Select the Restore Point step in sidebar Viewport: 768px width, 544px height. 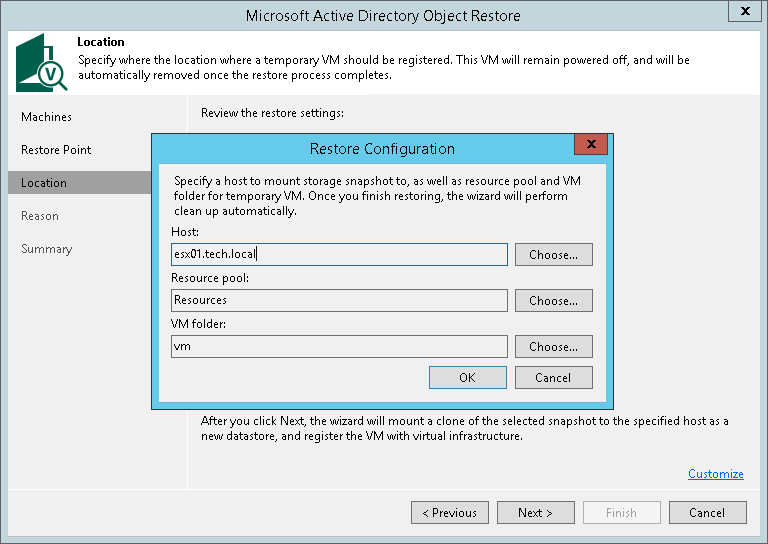[x=56, y=150]
